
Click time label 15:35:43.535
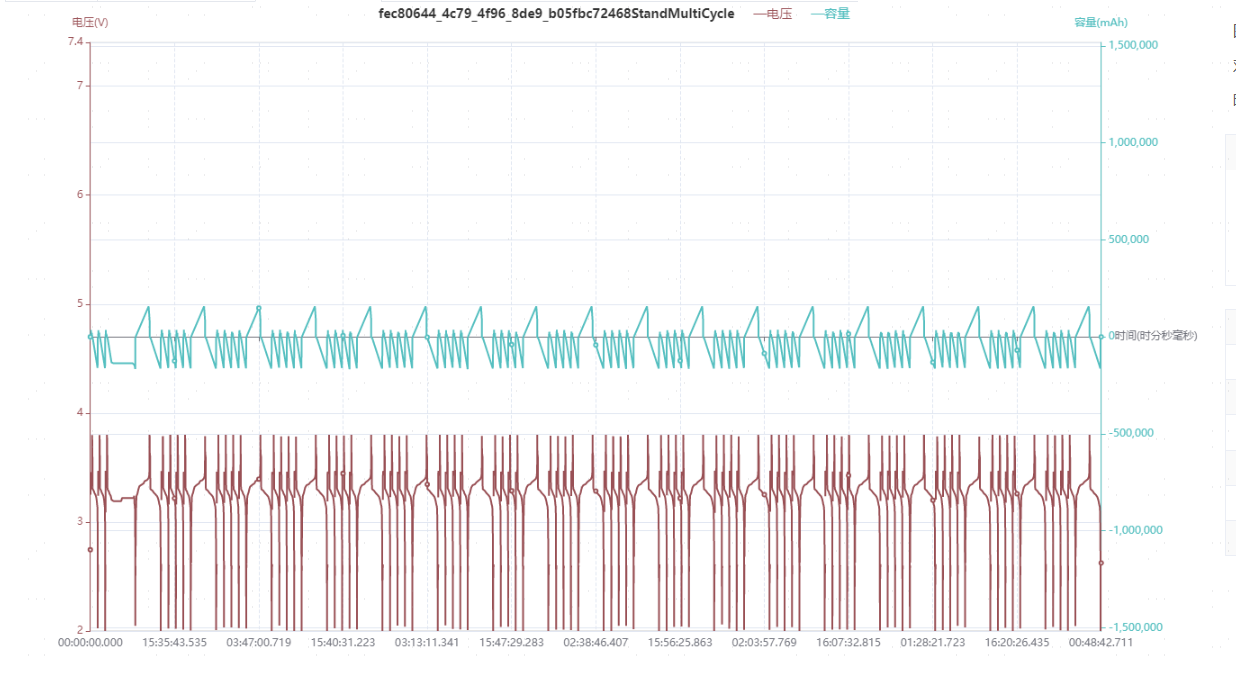pyautogui.click(x=174, y=642)
